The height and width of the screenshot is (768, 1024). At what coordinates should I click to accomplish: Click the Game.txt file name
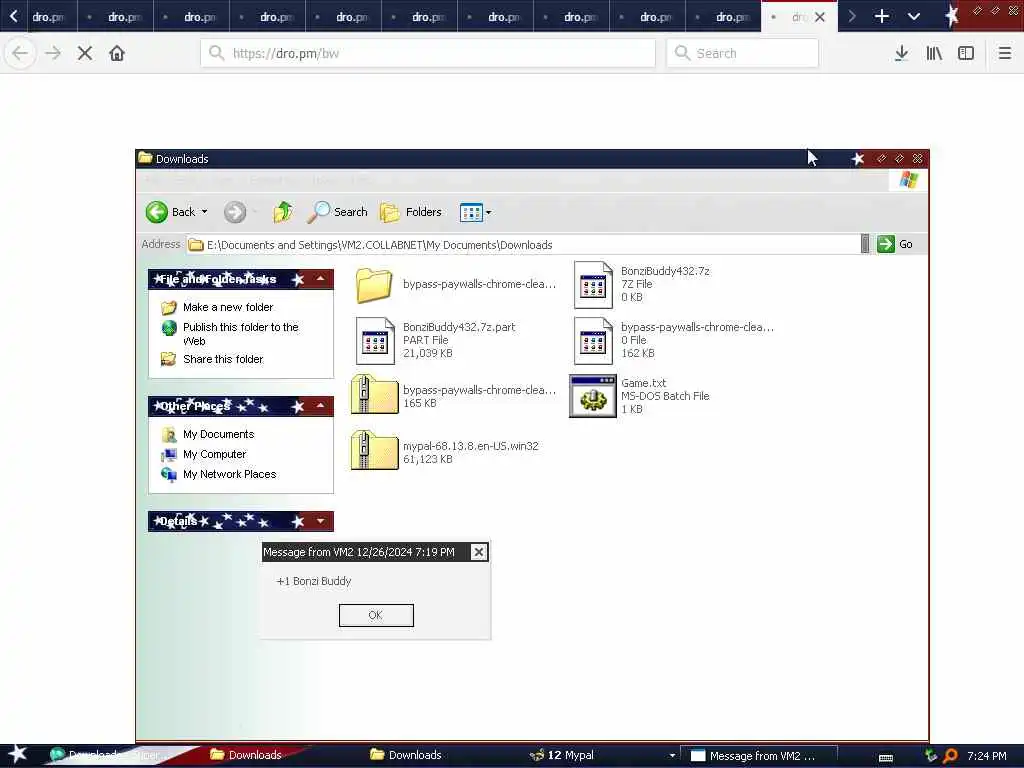click(643, 383)
